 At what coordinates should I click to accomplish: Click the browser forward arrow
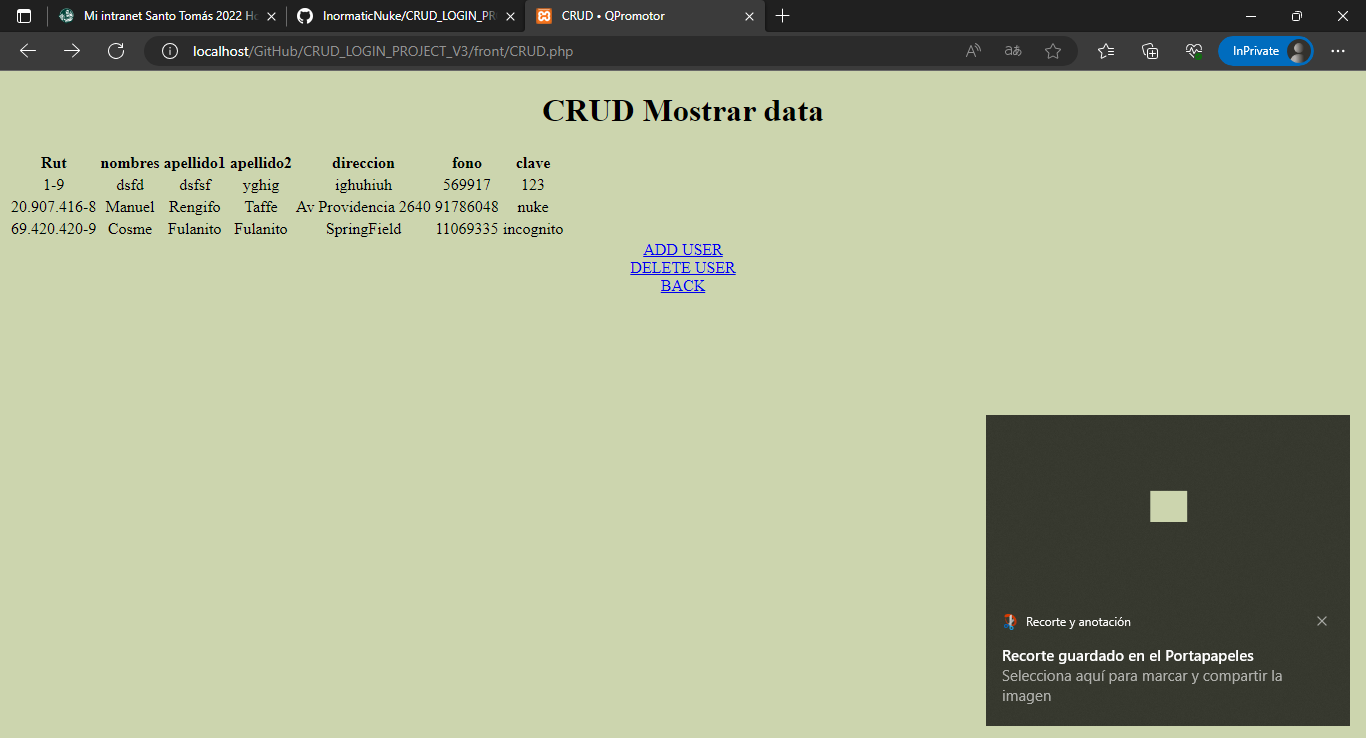tap(71, 51)
